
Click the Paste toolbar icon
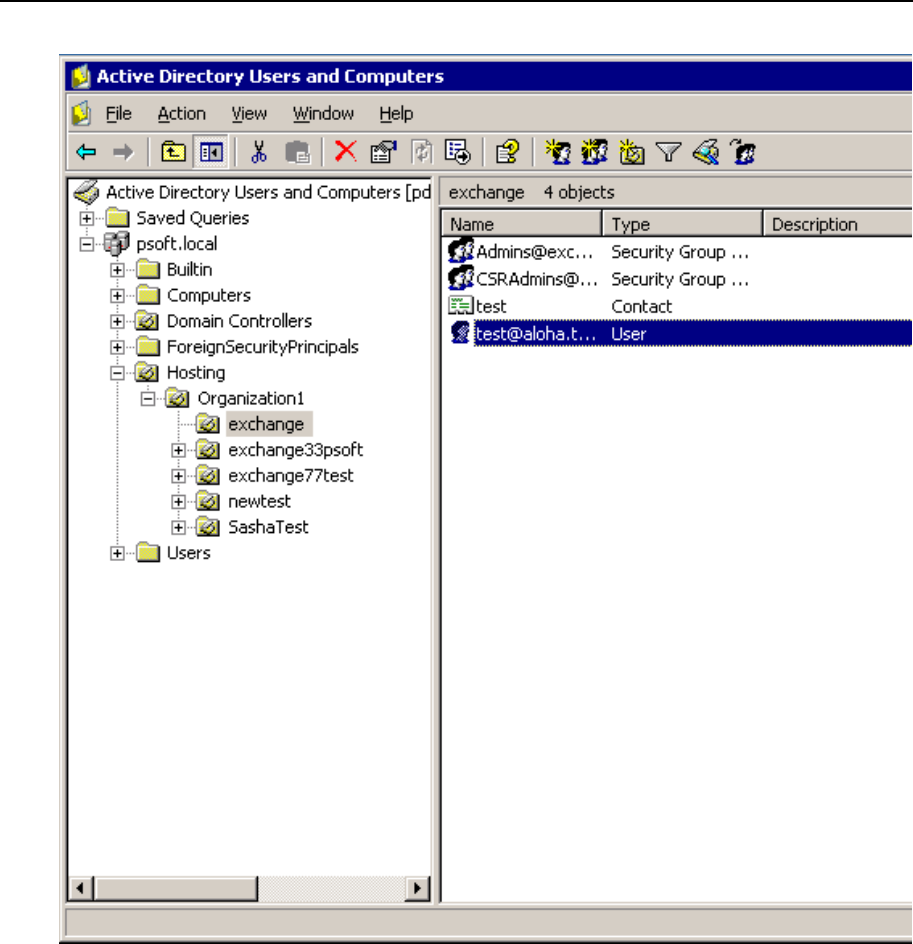(x=297, y=152)
